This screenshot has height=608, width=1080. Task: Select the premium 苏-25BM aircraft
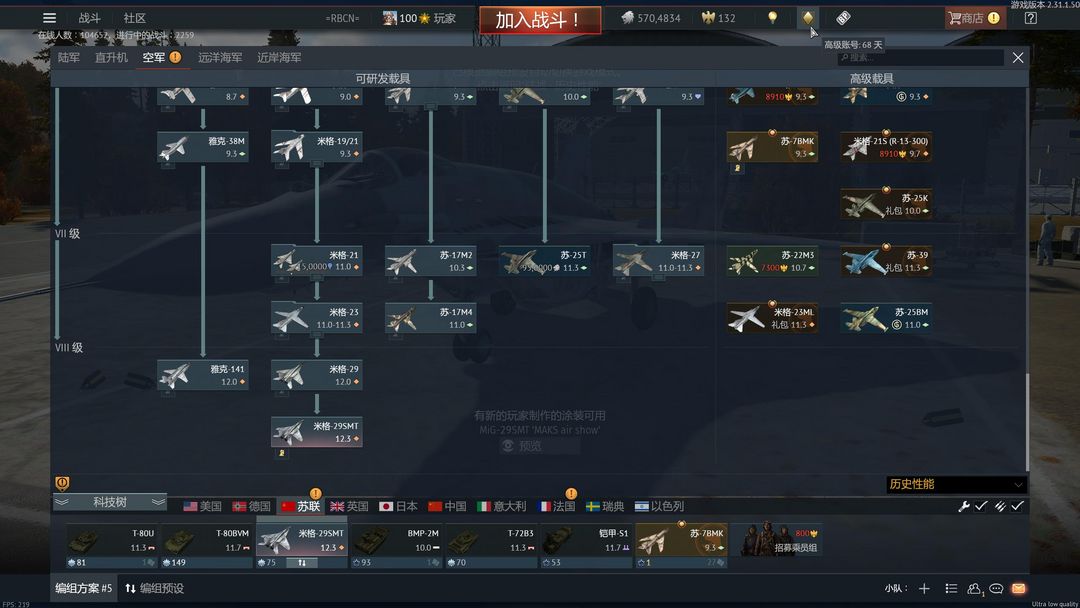(x=886, y=318)
